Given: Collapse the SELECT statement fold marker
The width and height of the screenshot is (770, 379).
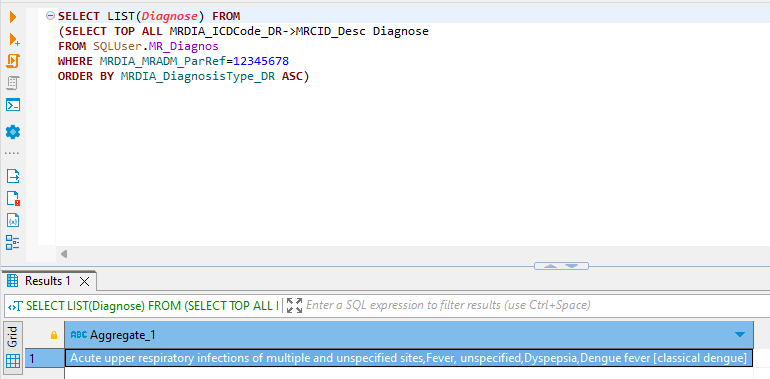Looking at the screenshot, I should 50,16.
